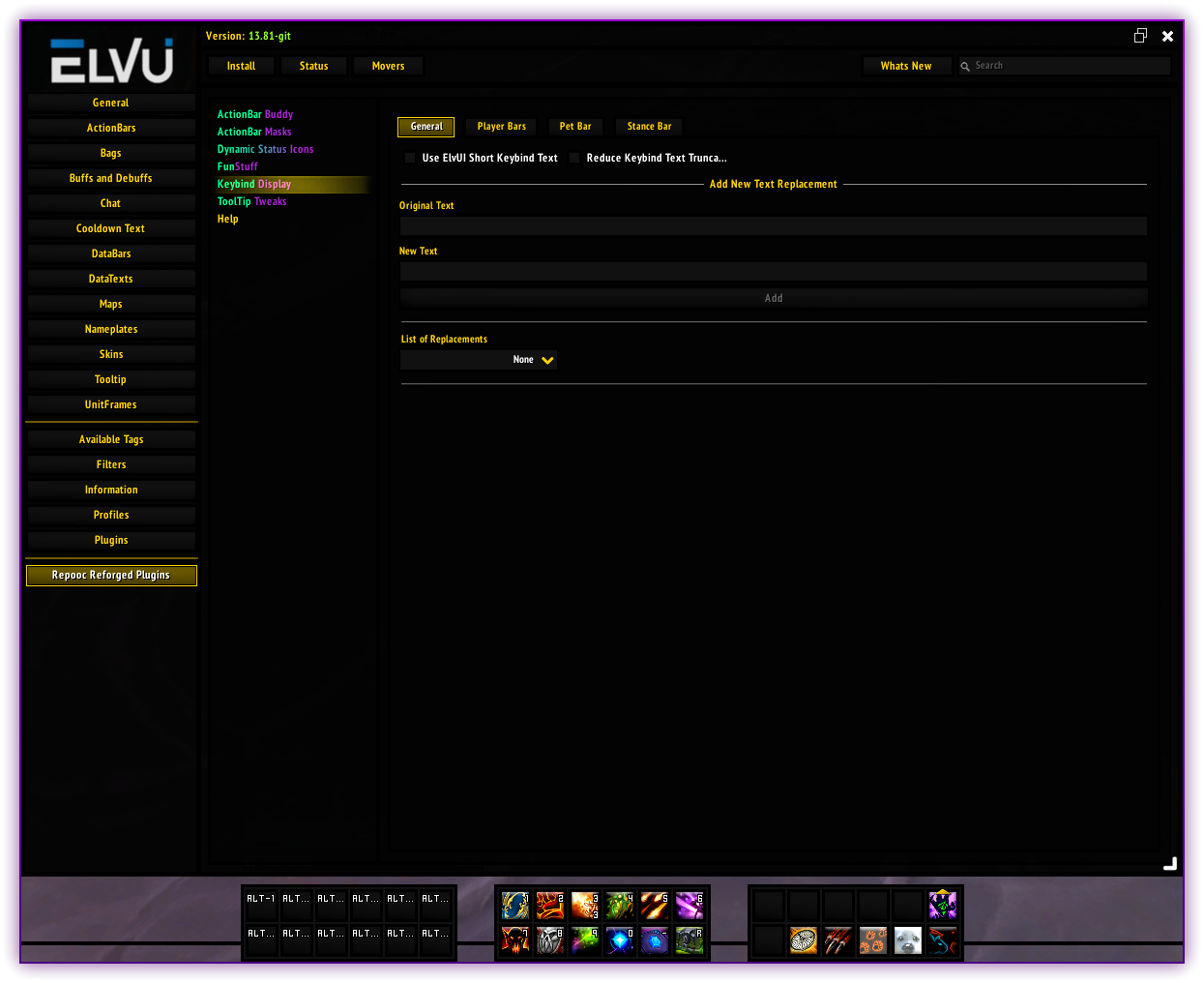Click the purple beam action button bound to 6
This screenshot has width=1204, height=983.
690,906
